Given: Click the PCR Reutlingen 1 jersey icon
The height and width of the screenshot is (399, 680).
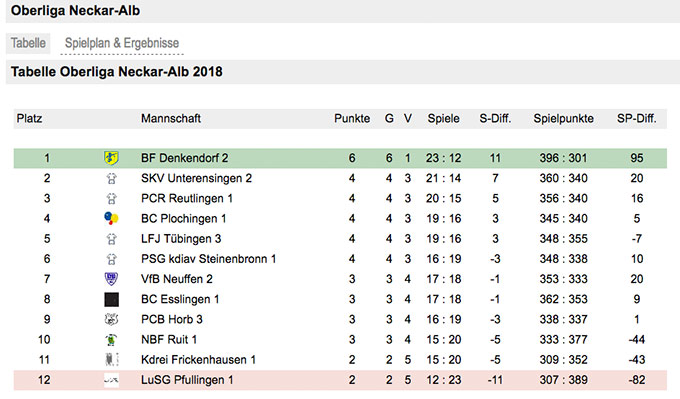Looking at the screenshot, I should [x=111, y=199].
